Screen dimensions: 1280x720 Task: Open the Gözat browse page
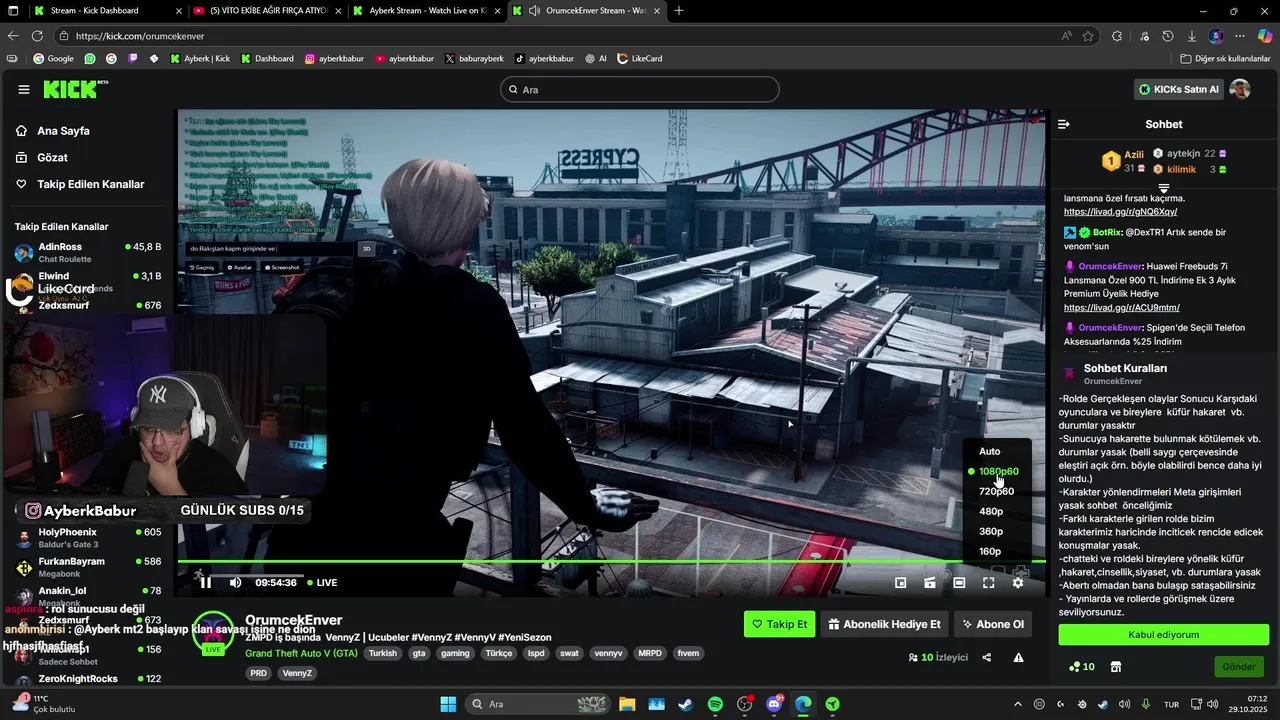tap(52, 157)
